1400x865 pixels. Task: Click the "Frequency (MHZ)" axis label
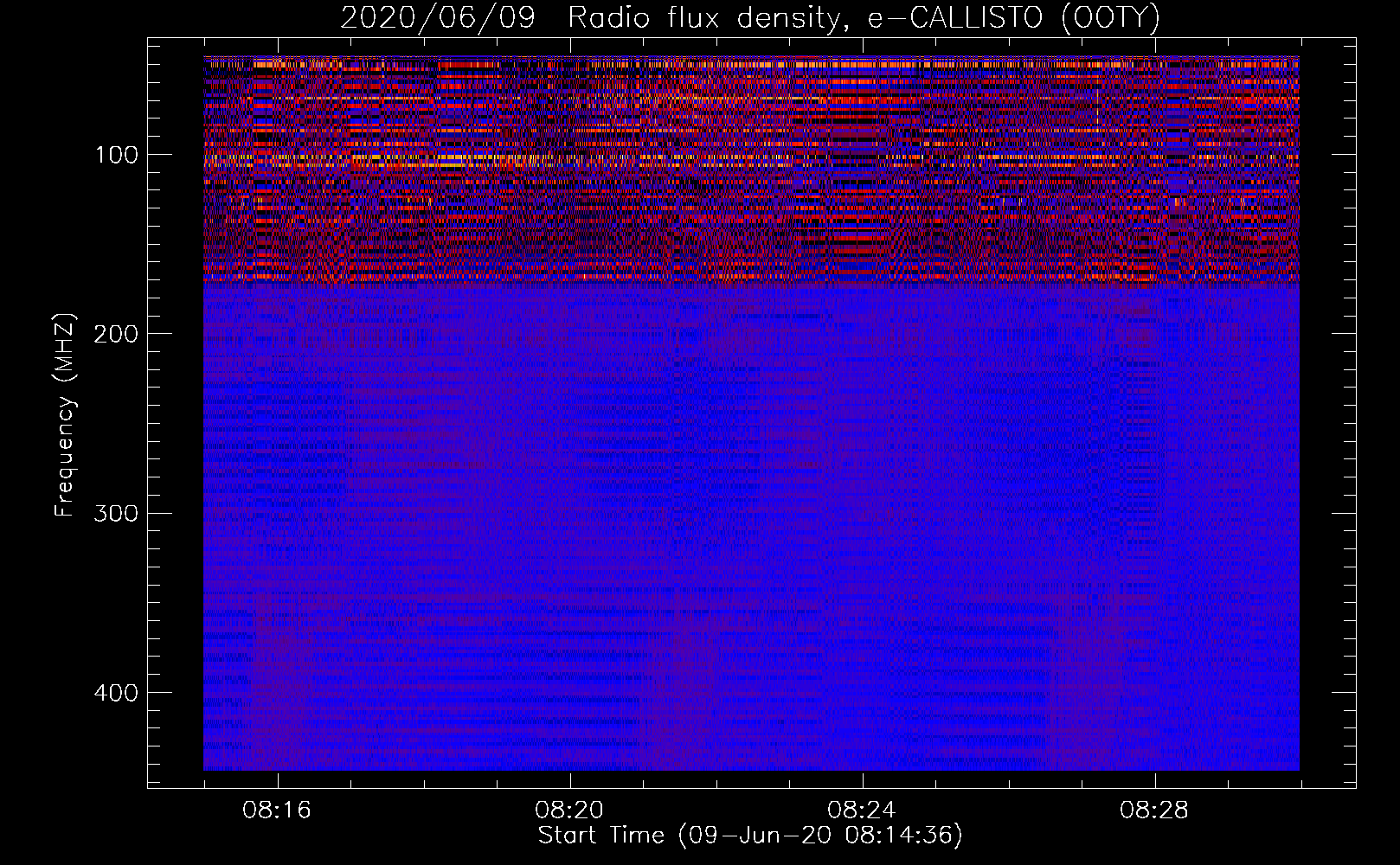coord(65,414)
